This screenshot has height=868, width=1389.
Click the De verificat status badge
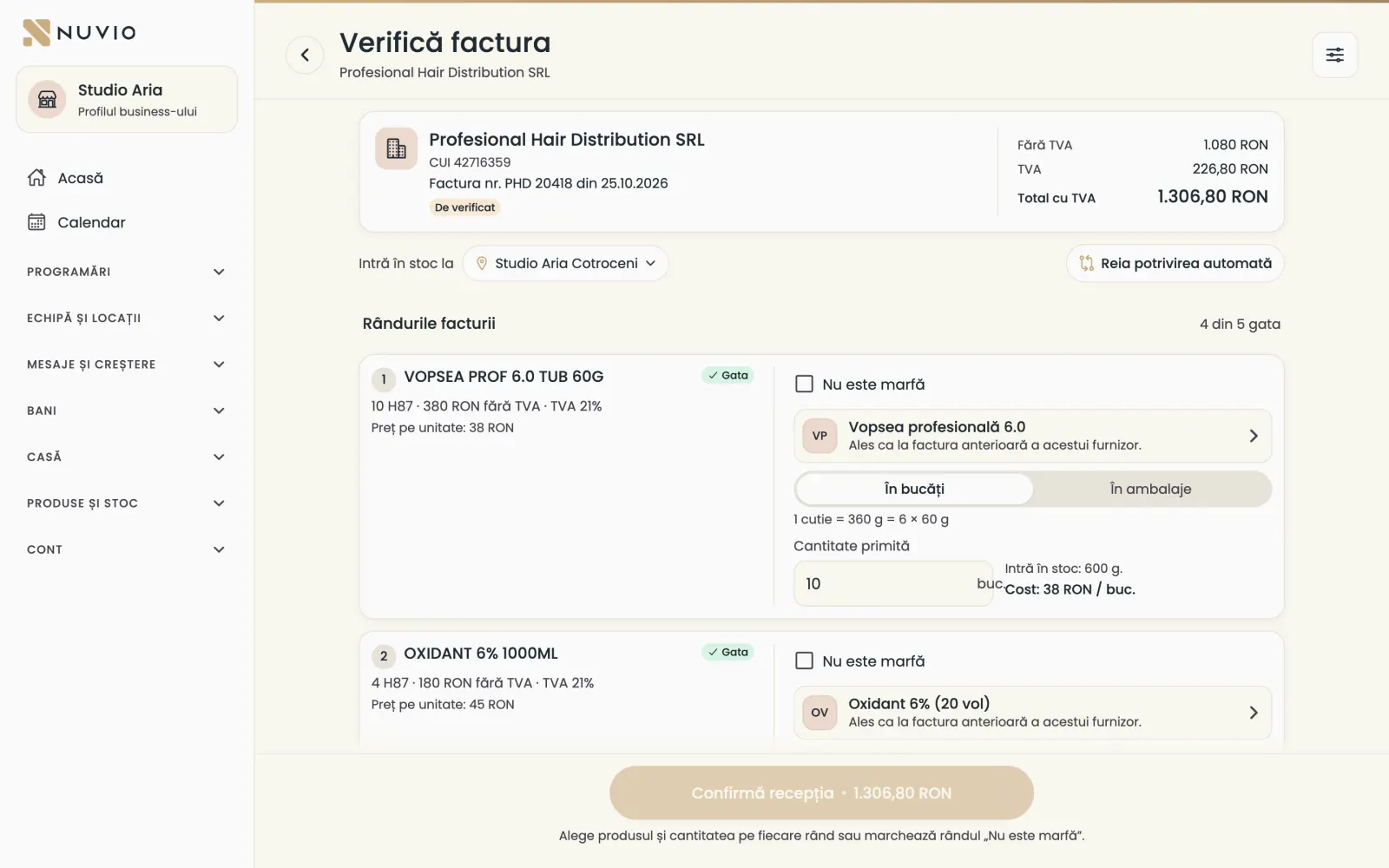464,207
